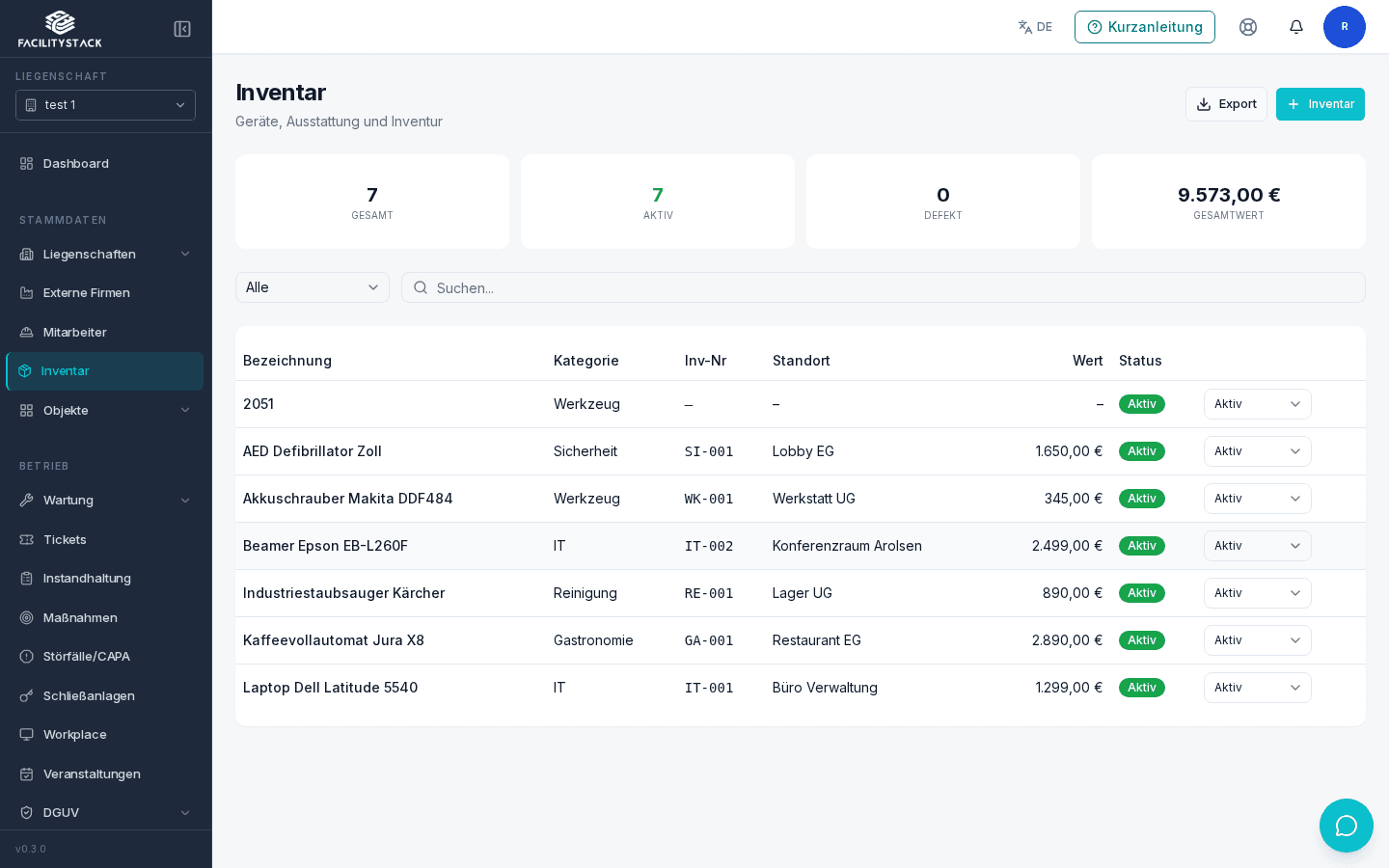Click the Schließanlagen key icon

click(x=27, y=696)
